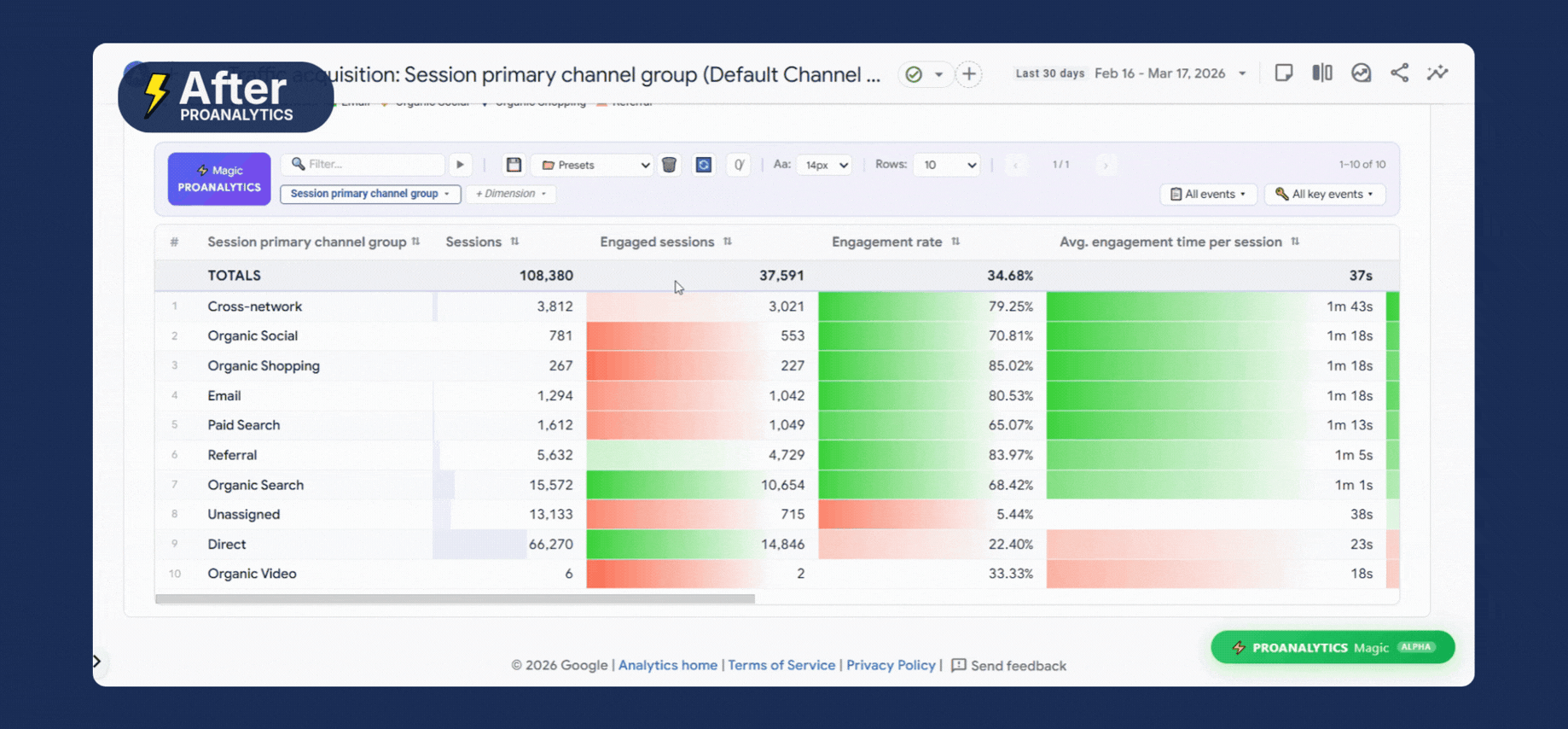This screenshot has height=729, width=1568.
Task: Run the filter with the play arrow
Action: pyautogui.click(x=460, y=164)
